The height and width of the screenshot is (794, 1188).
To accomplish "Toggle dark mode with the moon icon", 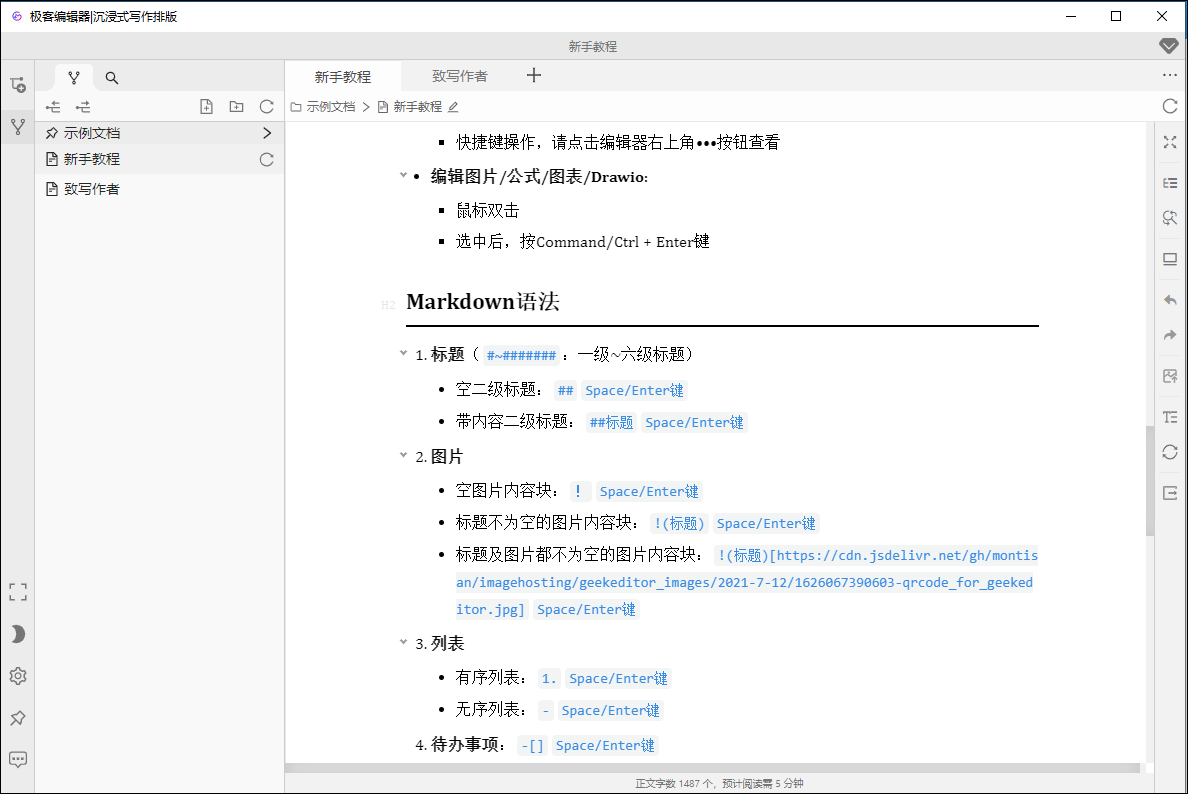I will (18, 634).
